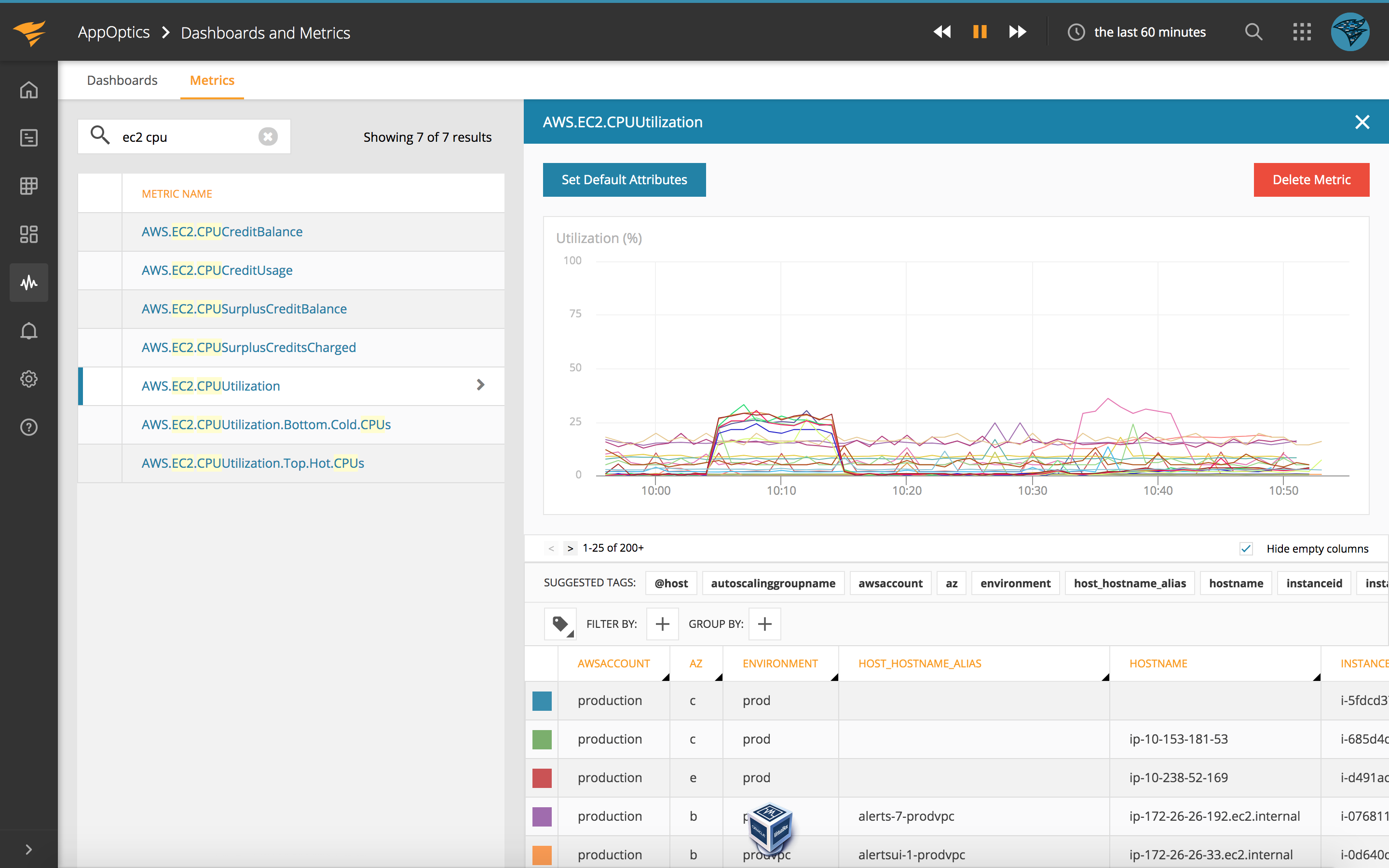The image size is (1389, 868).
Task: Open the Settings gear in sidebar
Action: click(x=29, y=379)
